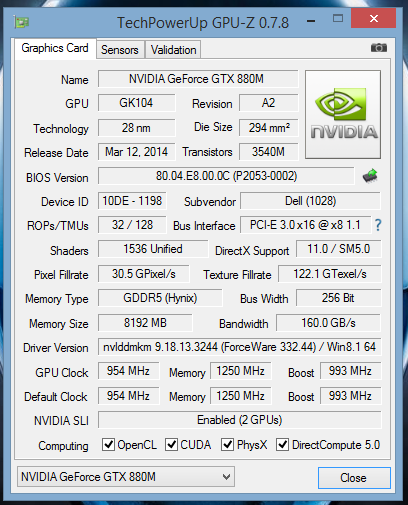Click the DirectX Support value 11.0 / SM5.0

pyautogui.click(x=339, y=249)
